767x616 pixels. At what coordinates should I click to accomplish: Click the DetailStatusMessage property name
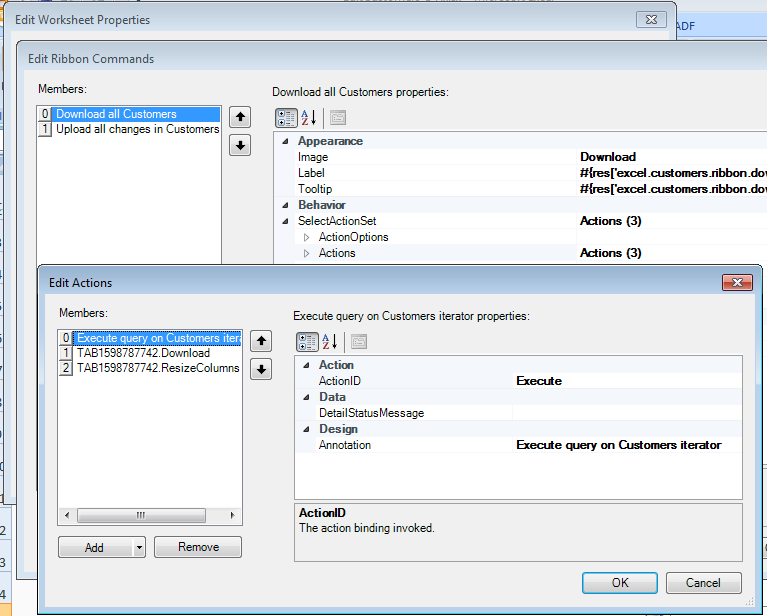coord(371,413)
